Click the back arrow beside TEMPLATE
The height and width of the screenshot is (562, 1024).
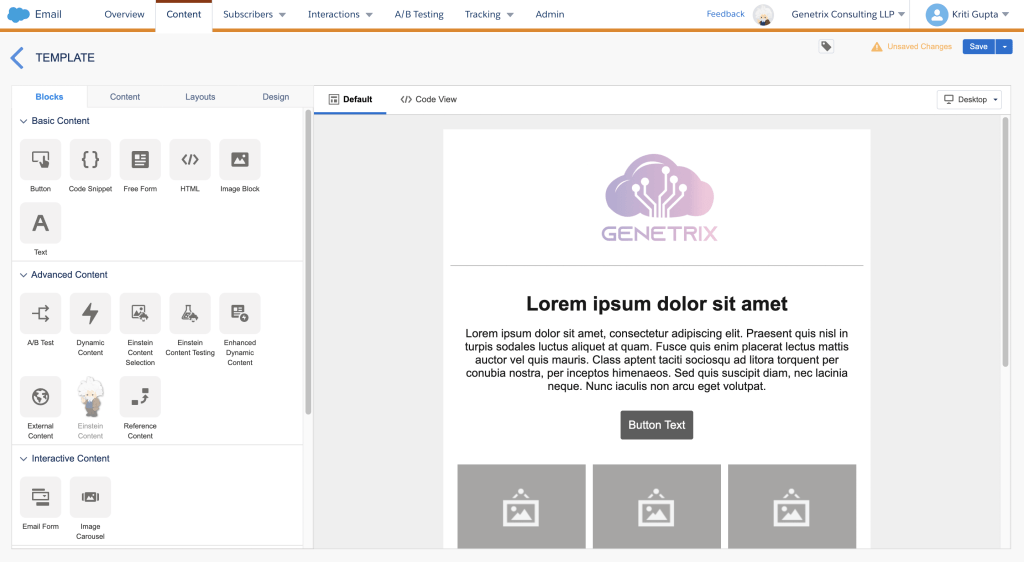click(x=18, y=58)
